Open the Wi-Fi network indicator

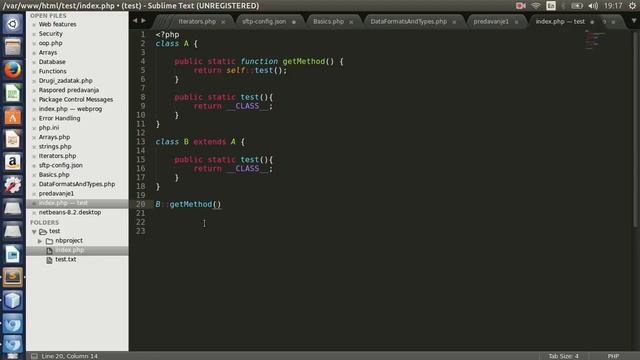(x=536, y=6)
